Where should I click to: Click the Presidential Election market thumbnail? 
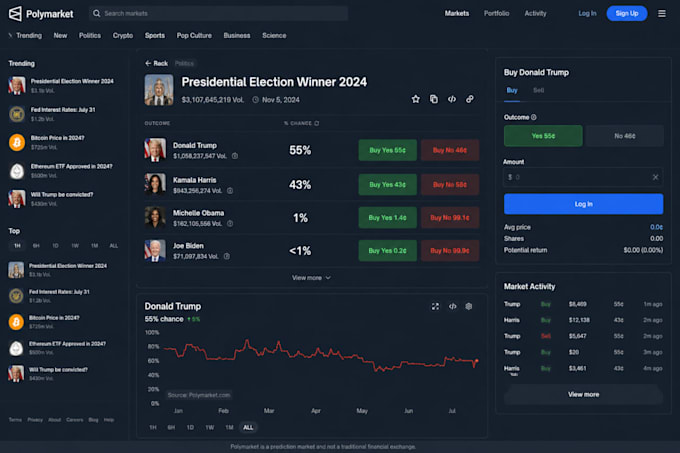point(159,90)
